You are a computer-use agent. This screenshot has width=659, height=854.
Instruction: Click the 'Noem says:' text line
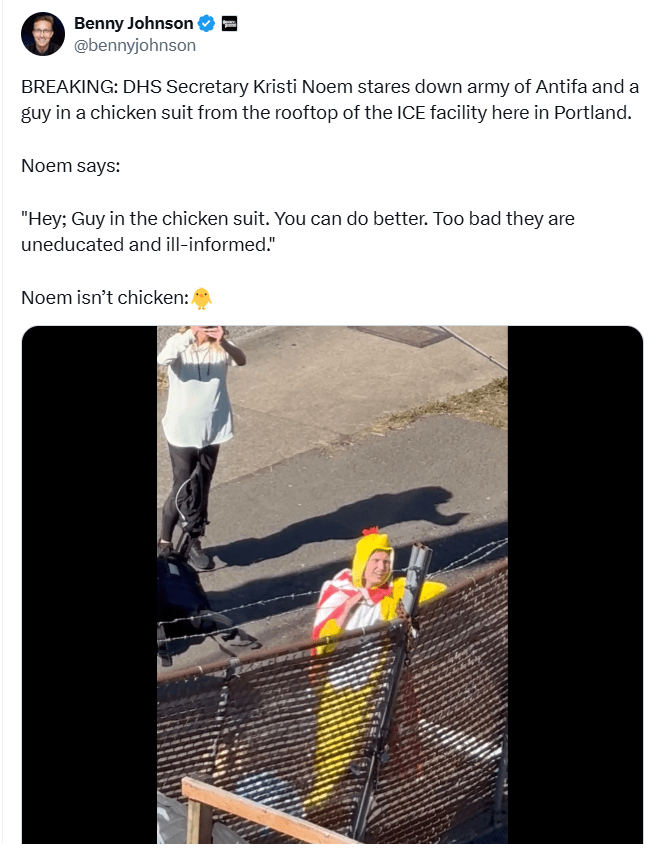coord(70,166)
